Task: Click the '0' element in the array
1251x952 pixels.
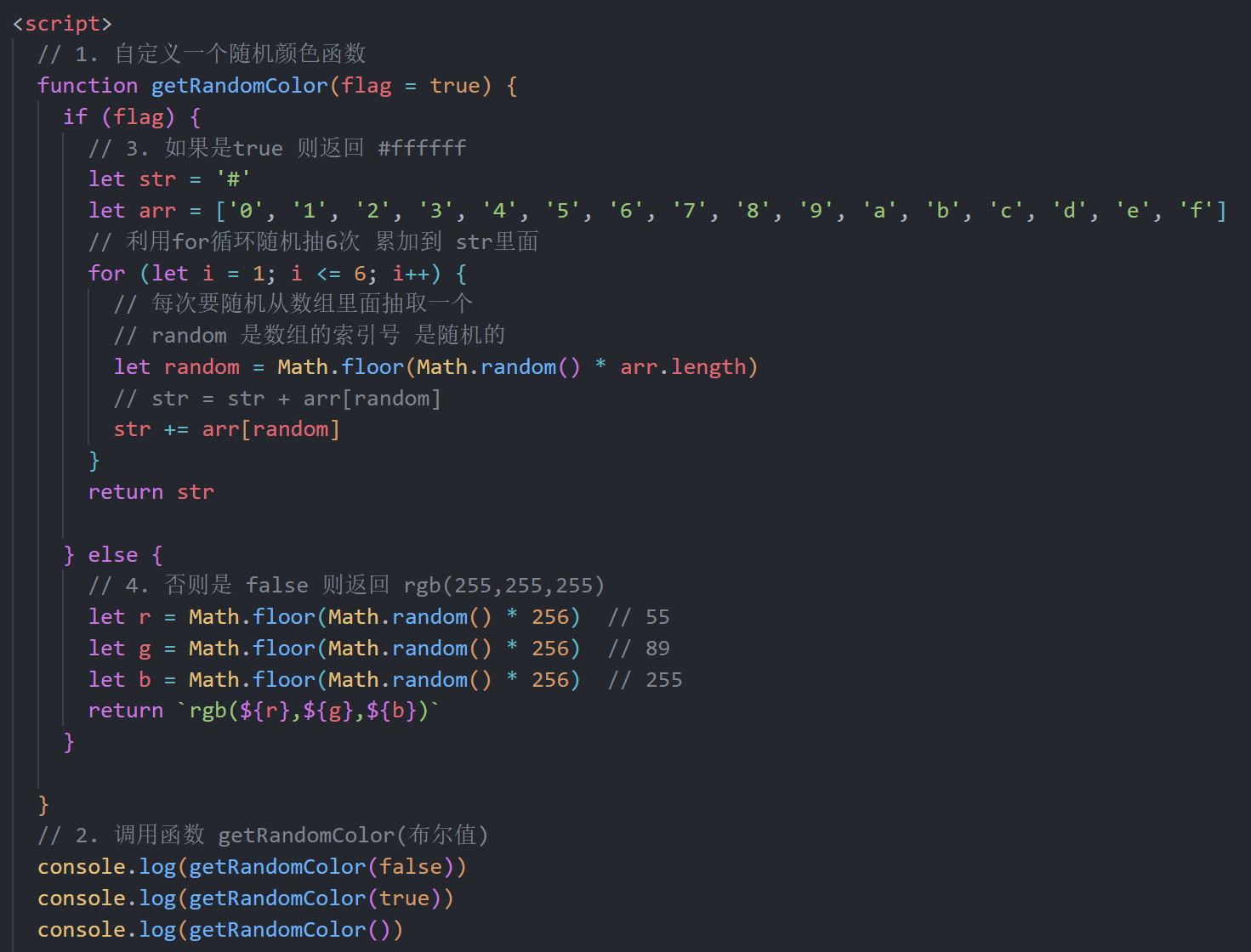Action: click(247, 211)
